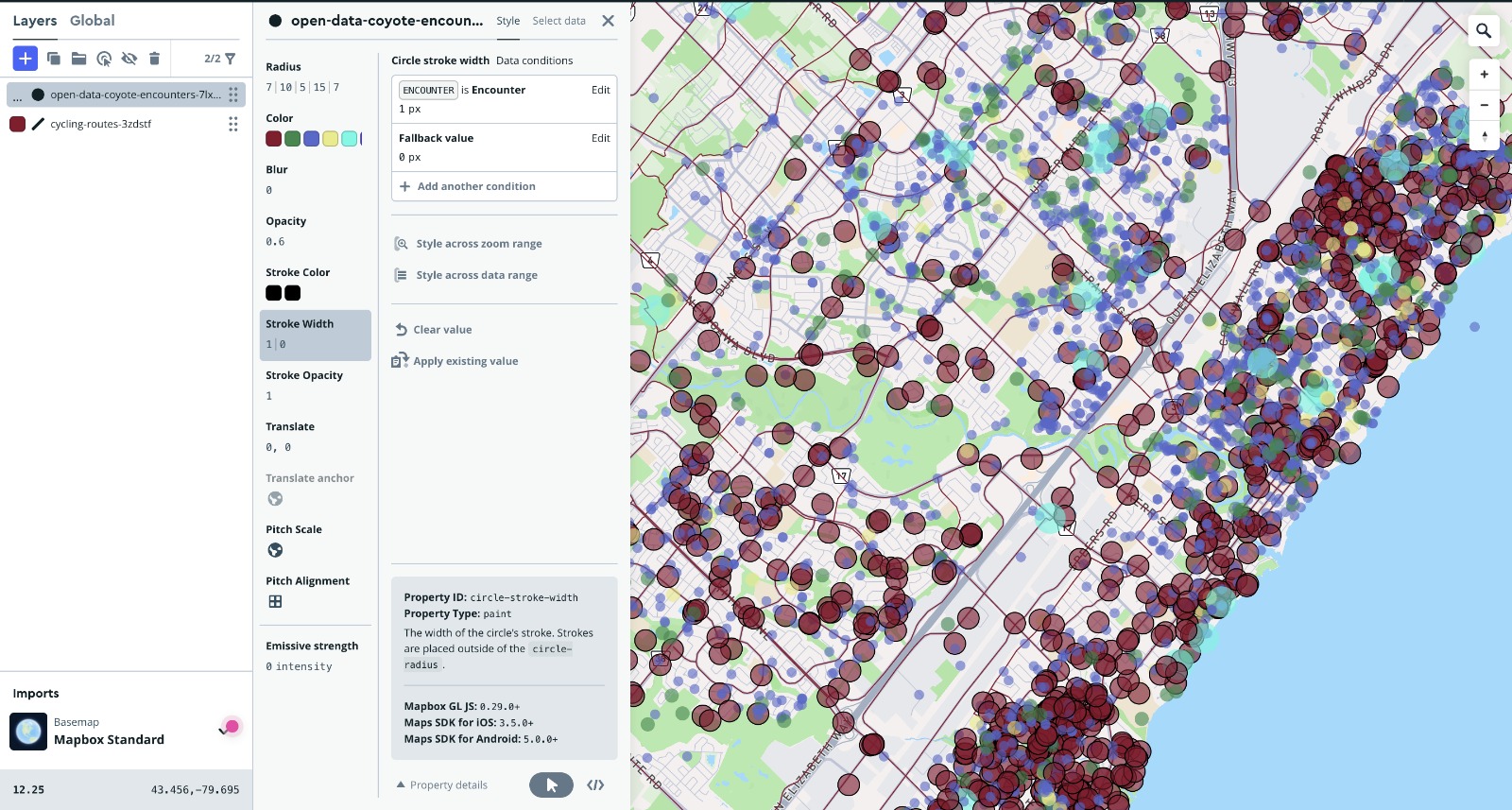Open the map search magnifier
Viewport: 1512px width, 810px height.
pos(1484,31)
